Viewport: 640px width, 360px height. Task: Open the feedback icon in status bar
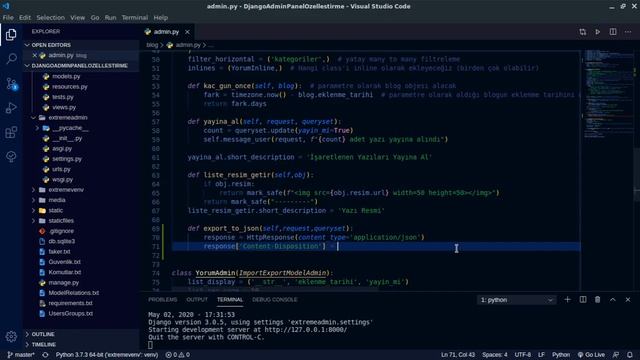pos(616,355)
